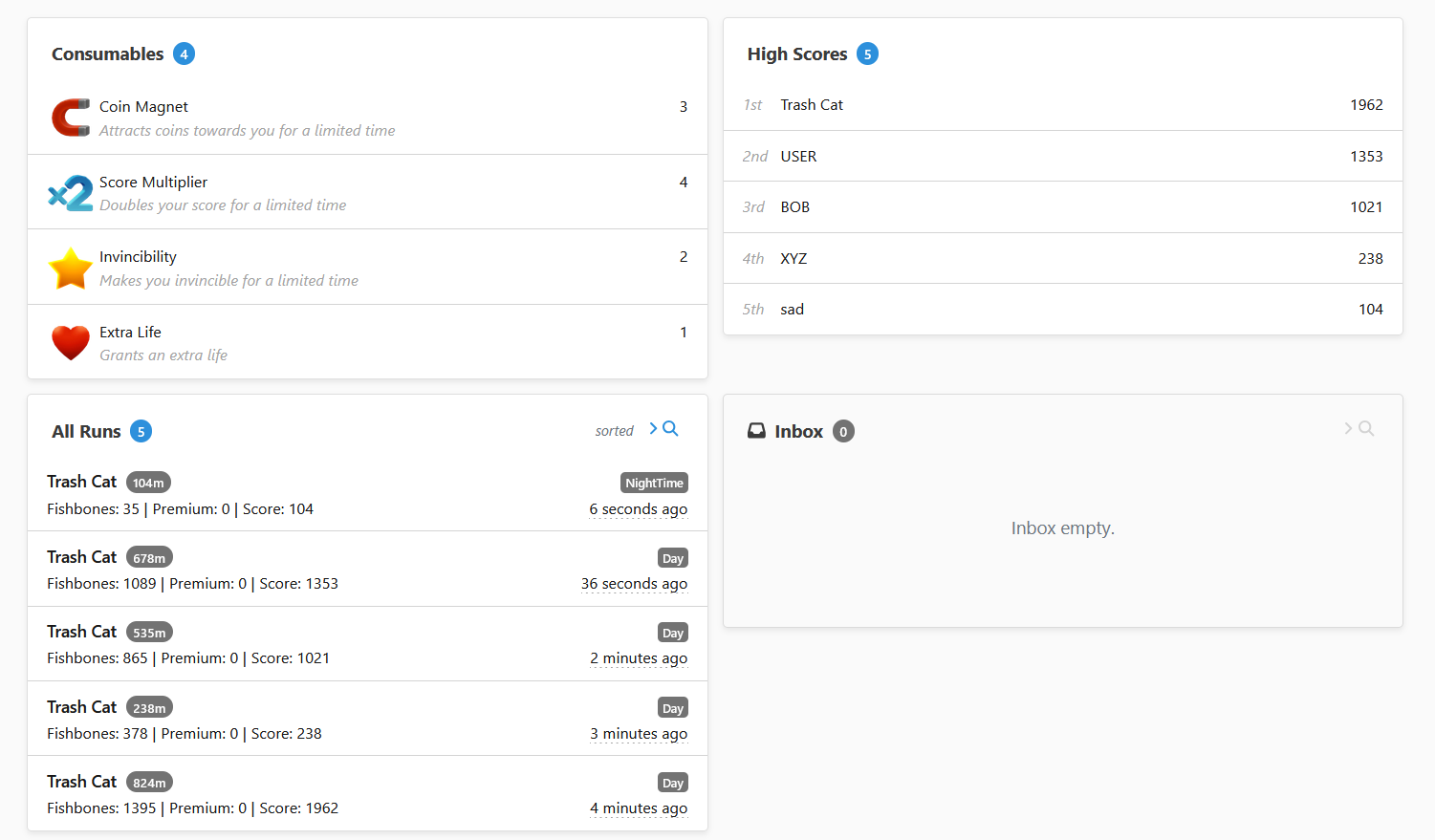
Task: Expand the All Runs chevron arrow
Action: click(x=652, y=429)
